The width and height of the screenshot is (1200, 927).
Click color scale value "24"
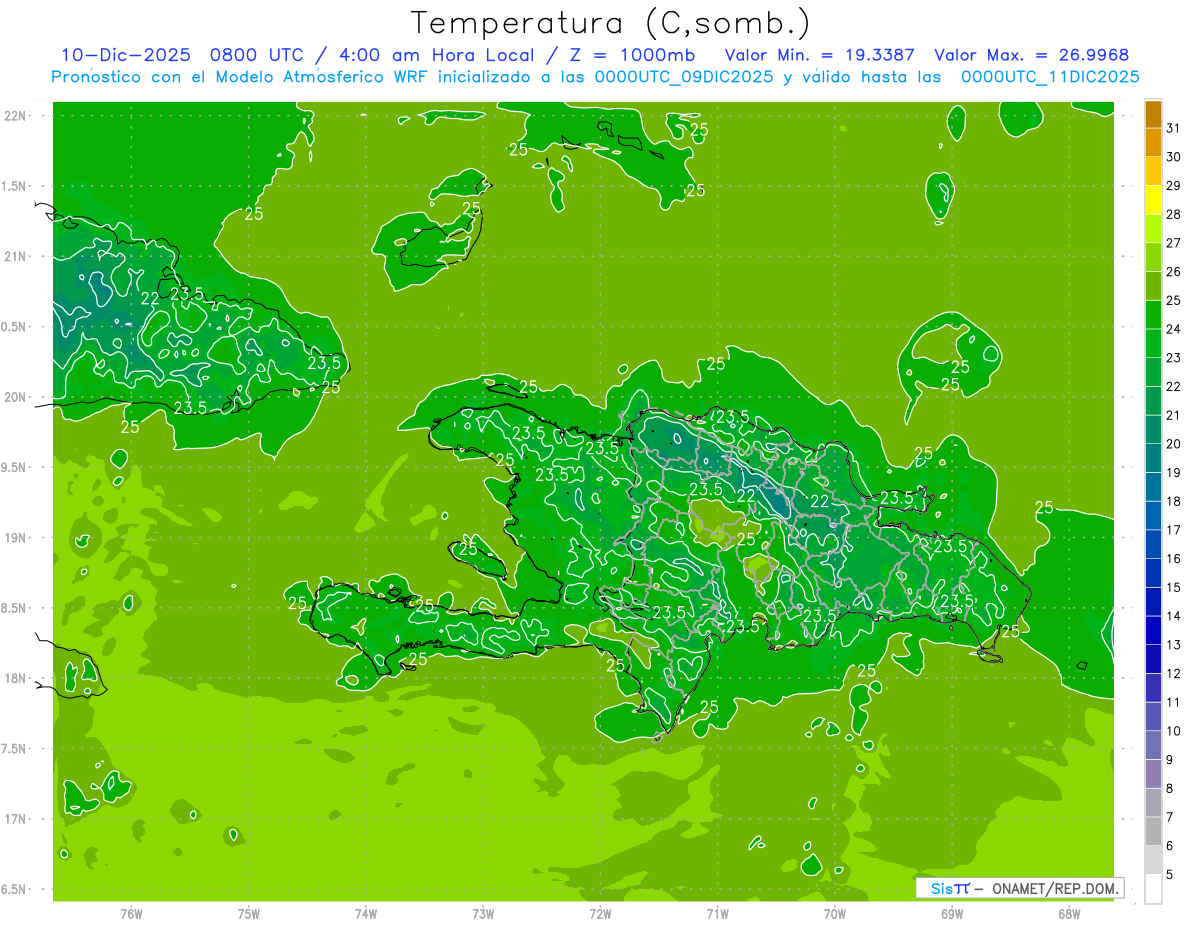tap(1174, 329)
